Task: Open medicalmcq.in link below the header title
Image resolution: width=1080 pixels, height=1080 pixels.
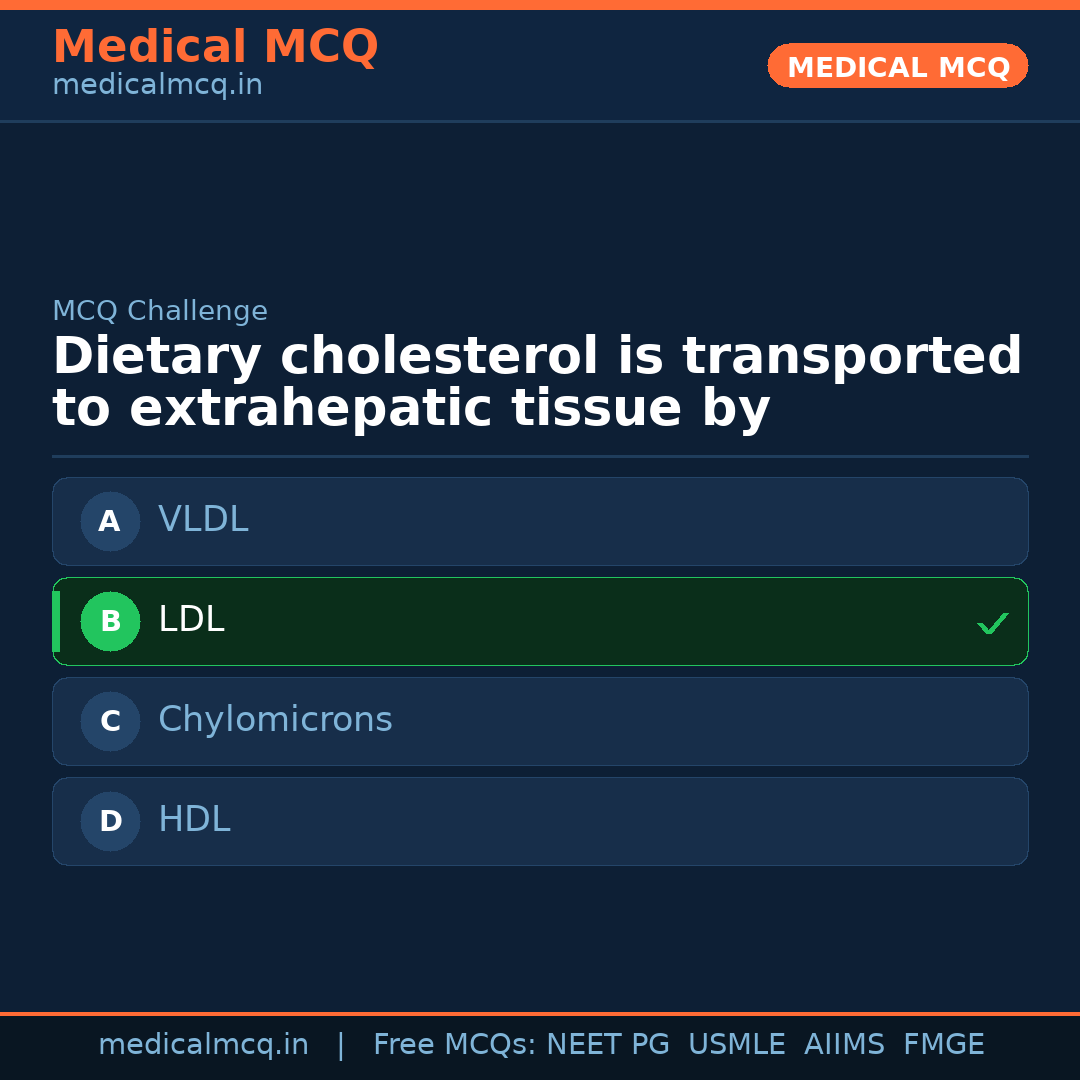Action: [157, 86]
